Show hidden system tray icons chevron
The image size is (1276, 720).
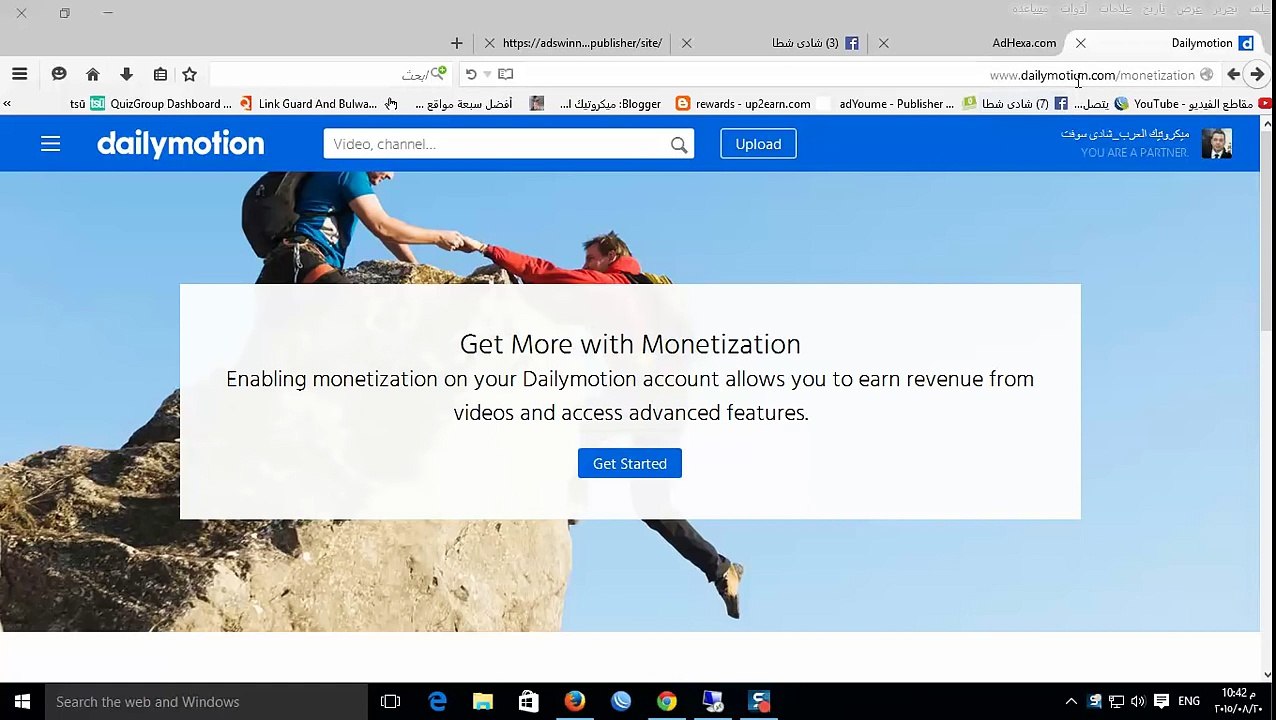pyautogui.click(x=1071, y=702)
